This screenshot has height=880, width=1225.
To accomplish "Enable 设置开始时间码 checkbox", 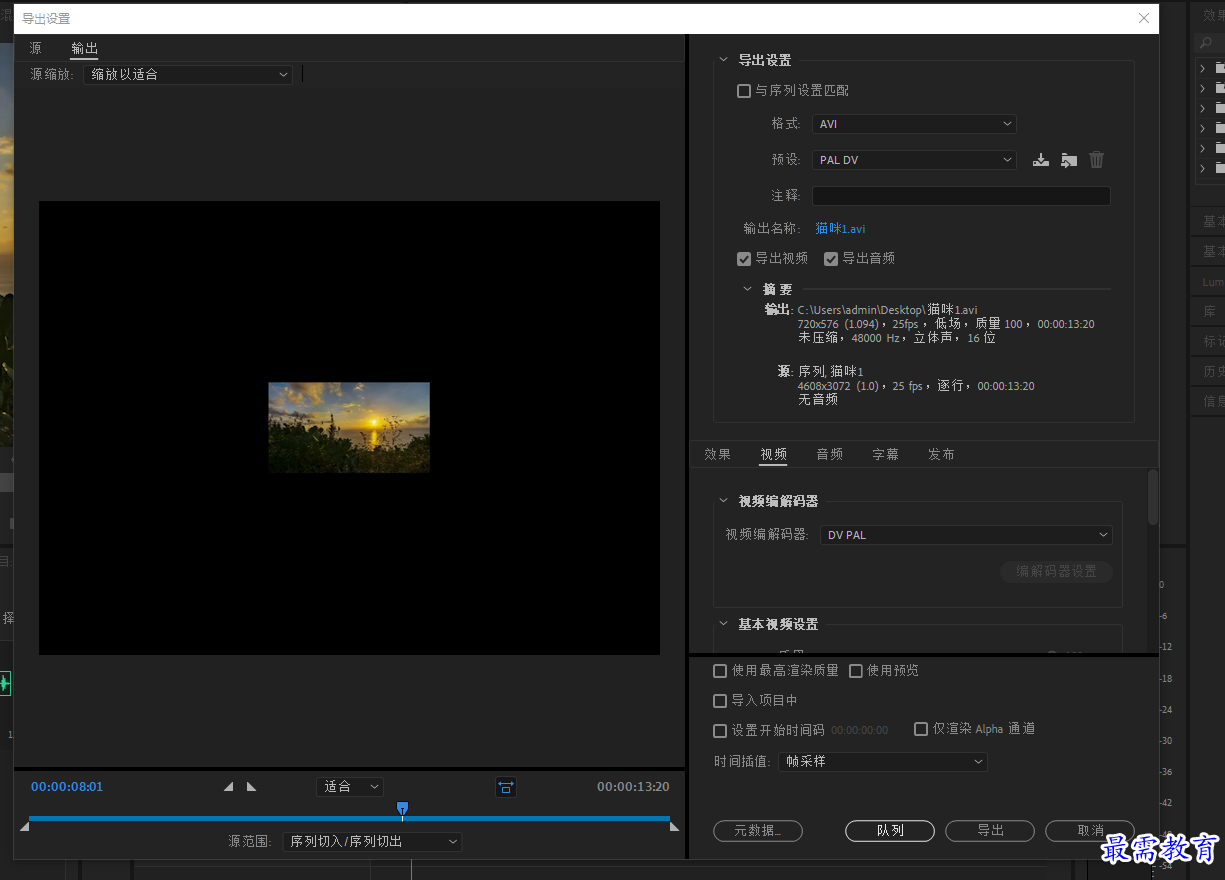I will pyautogui.click(x=720, y=731).
